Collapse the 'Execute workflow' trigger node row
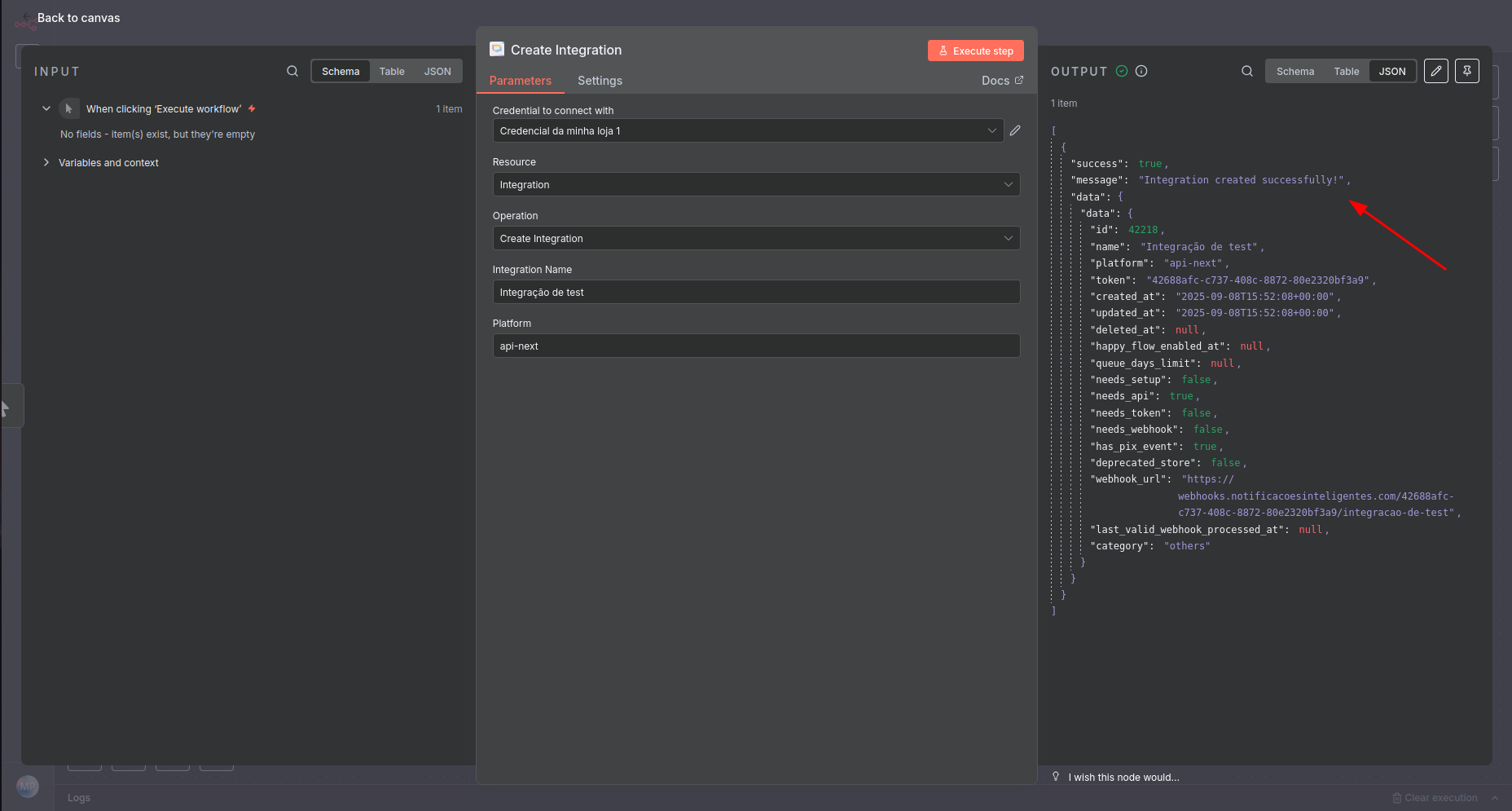The width and height of the screenshot is (1512, 811). (46, 108)
